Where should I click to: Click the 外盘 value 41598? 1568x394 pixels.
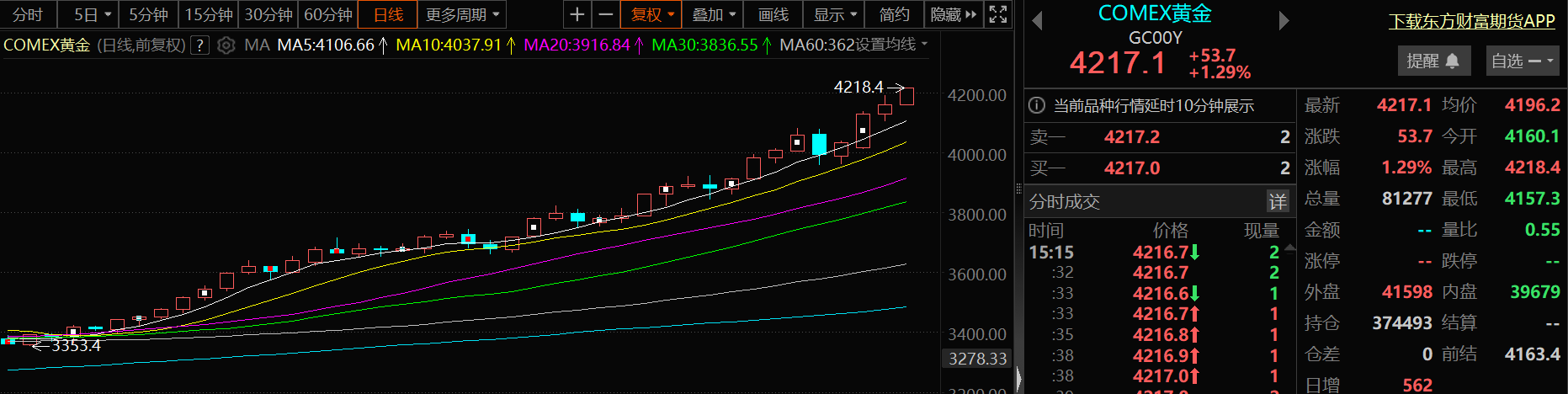pos(1407,292)
